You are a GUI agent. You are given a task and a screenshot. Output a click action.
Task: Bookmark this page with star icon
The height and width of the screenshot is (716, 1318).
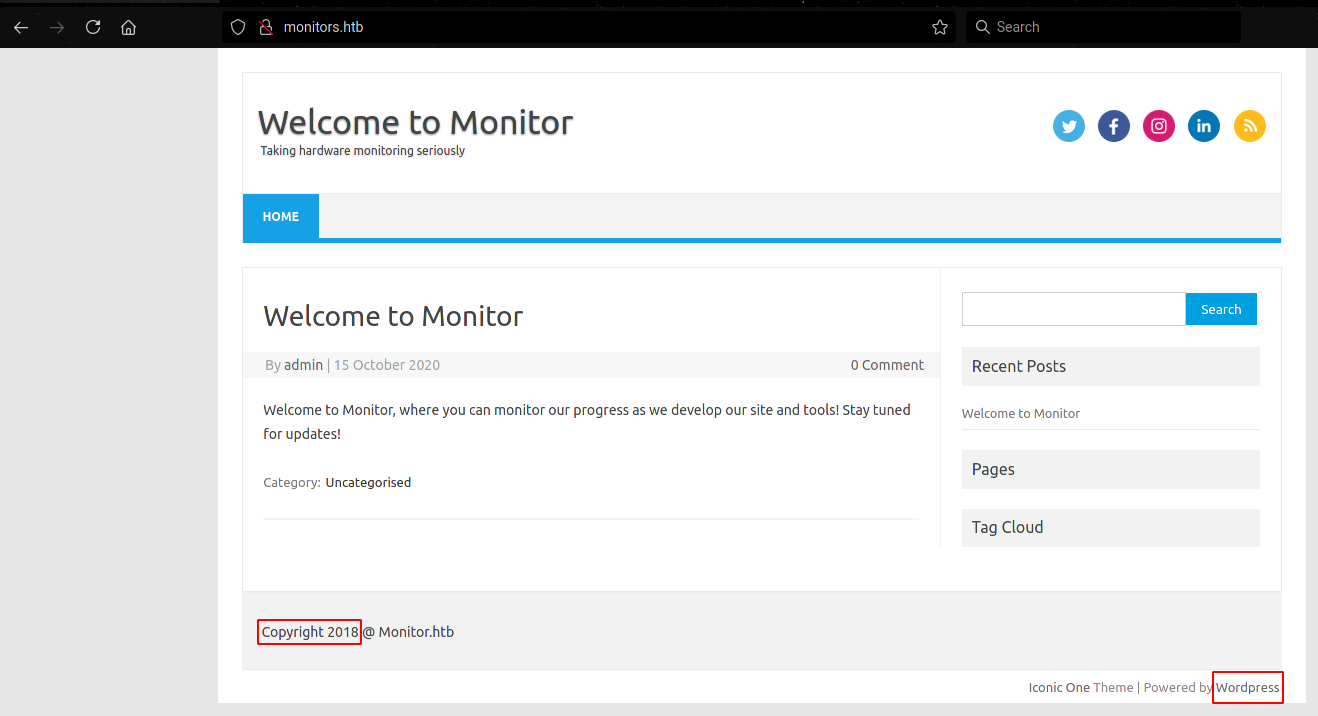point(939,27)
